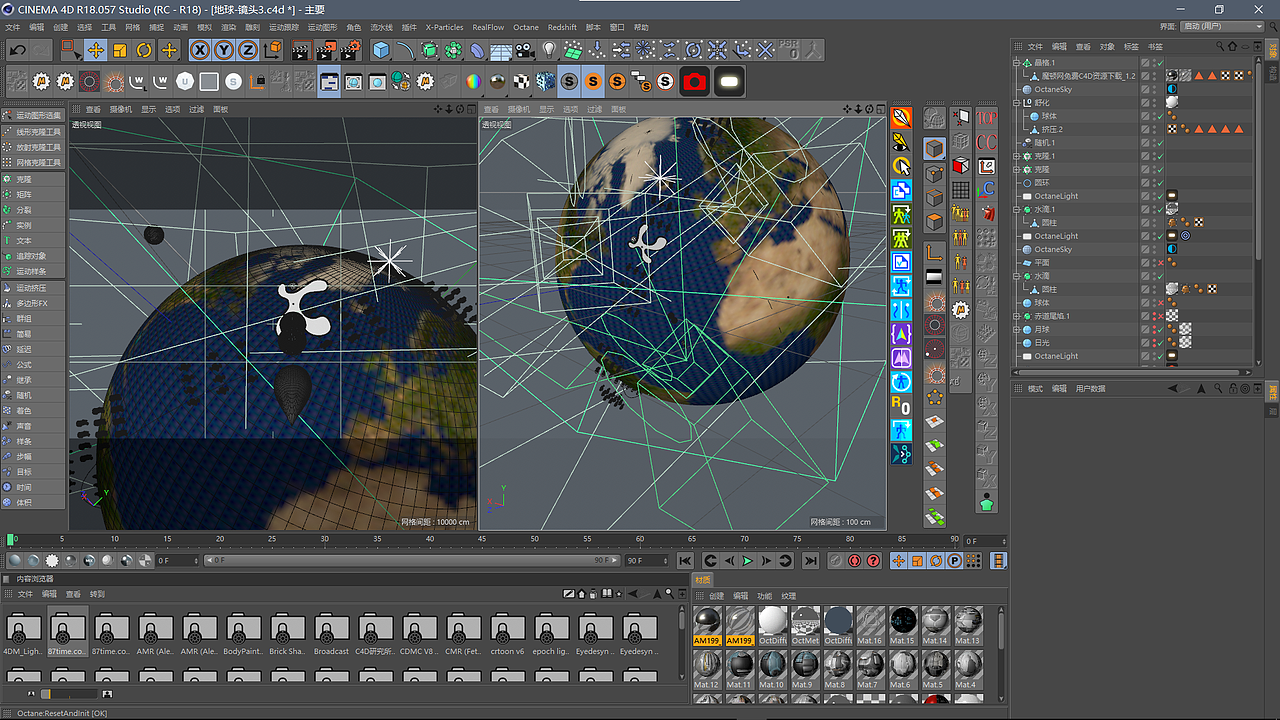Image resolution: width=1280 pixels, height=720 pixels.
Task: Open the X-Particles menu
Action: [444, 27]
